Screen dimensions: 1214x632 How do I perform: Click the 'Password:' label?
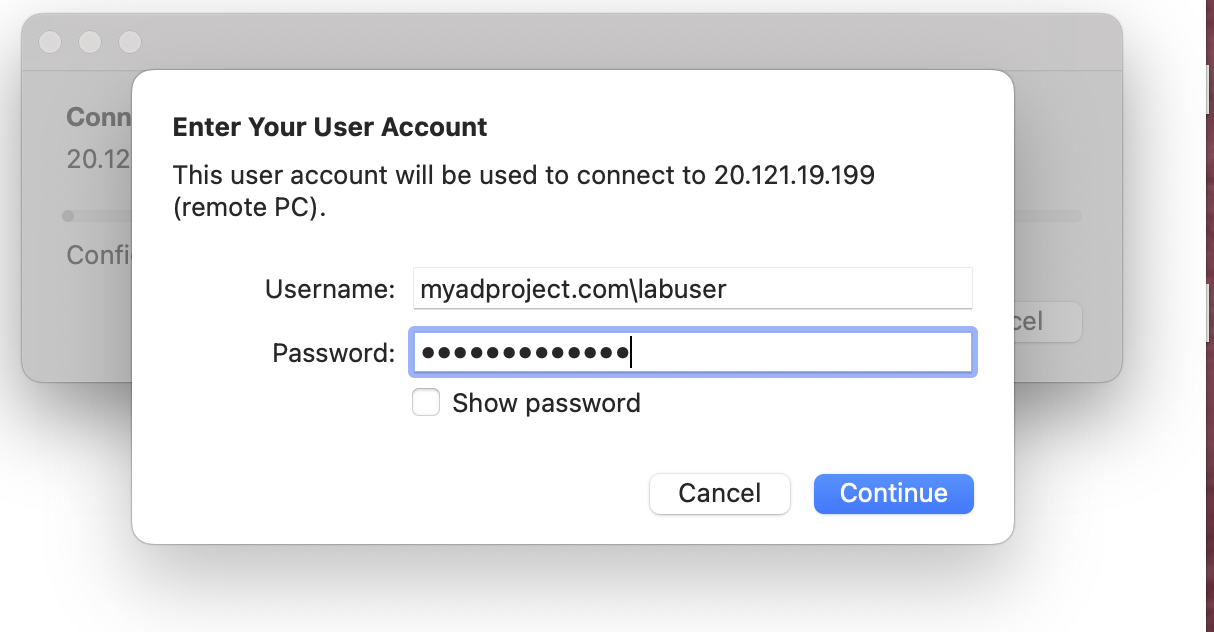tap(334, 353)
